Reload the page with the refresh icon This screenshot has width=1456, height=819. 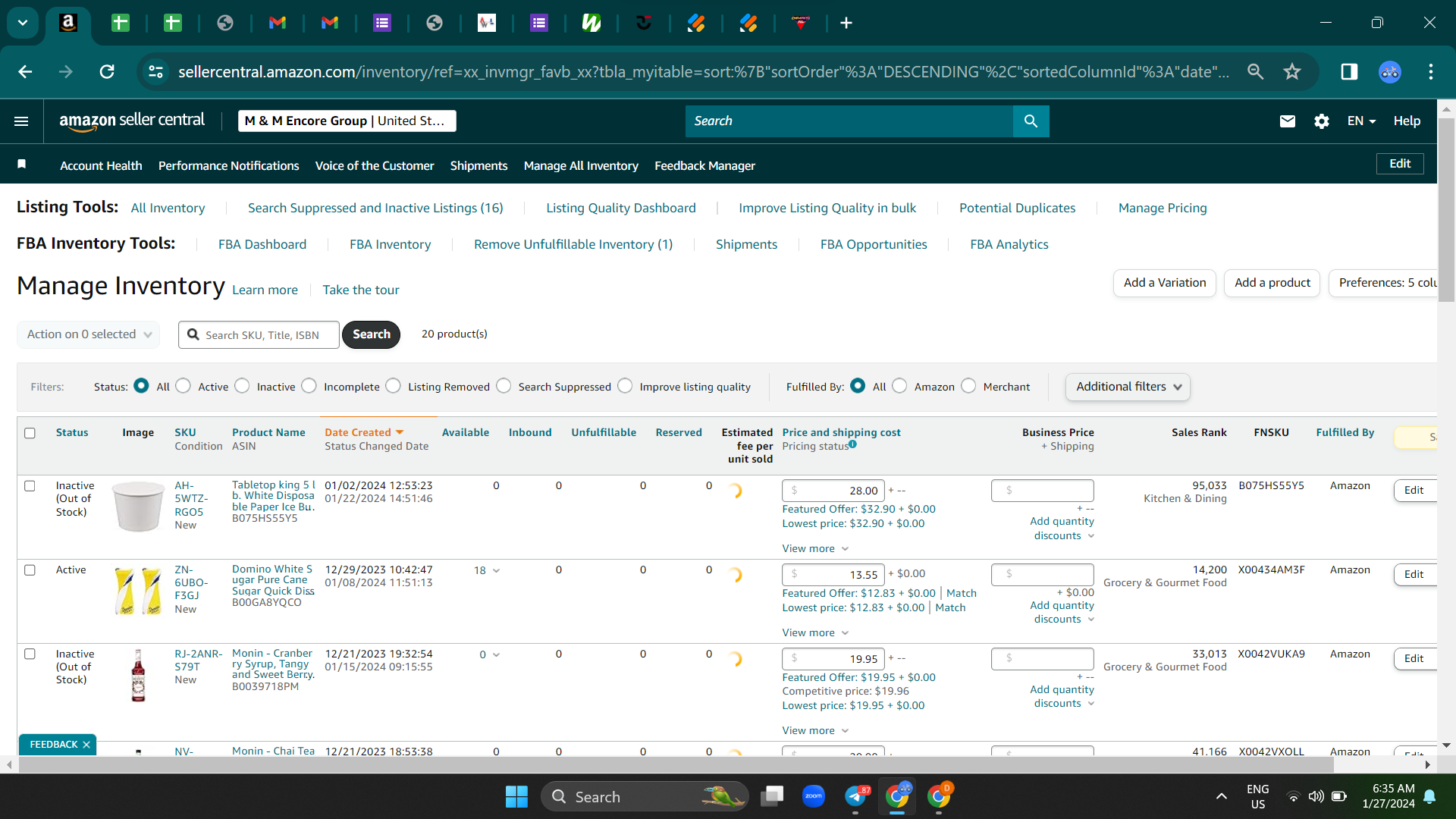click(107, 71)
